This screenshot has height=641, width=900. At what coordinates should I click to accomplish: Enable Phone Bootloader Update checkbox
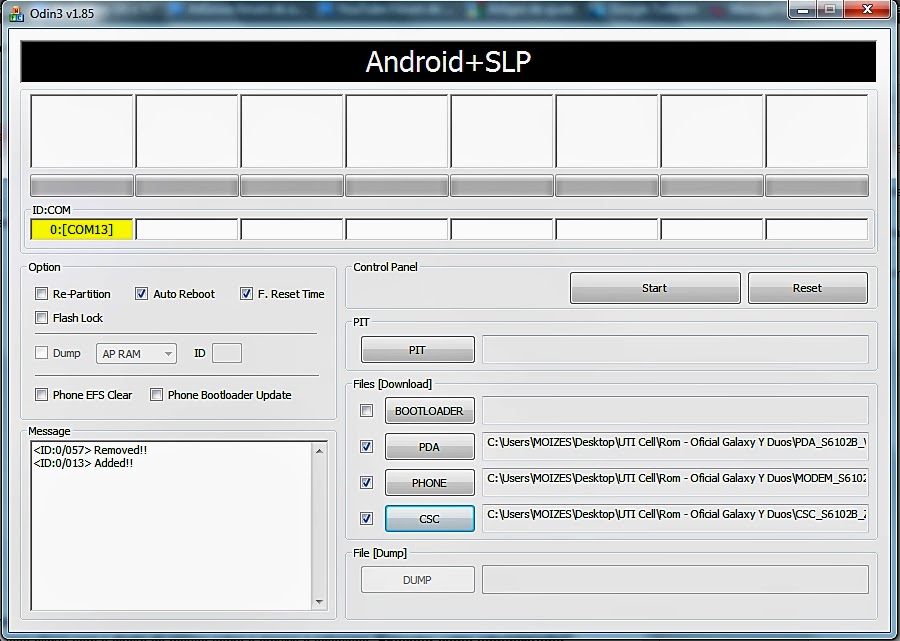click(156, 395)
